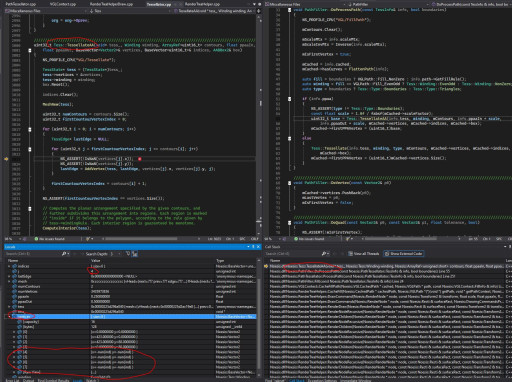Screen dimensions: 512x382
Task: Expand the [0] element under vertices
Action: pos(14,332)
